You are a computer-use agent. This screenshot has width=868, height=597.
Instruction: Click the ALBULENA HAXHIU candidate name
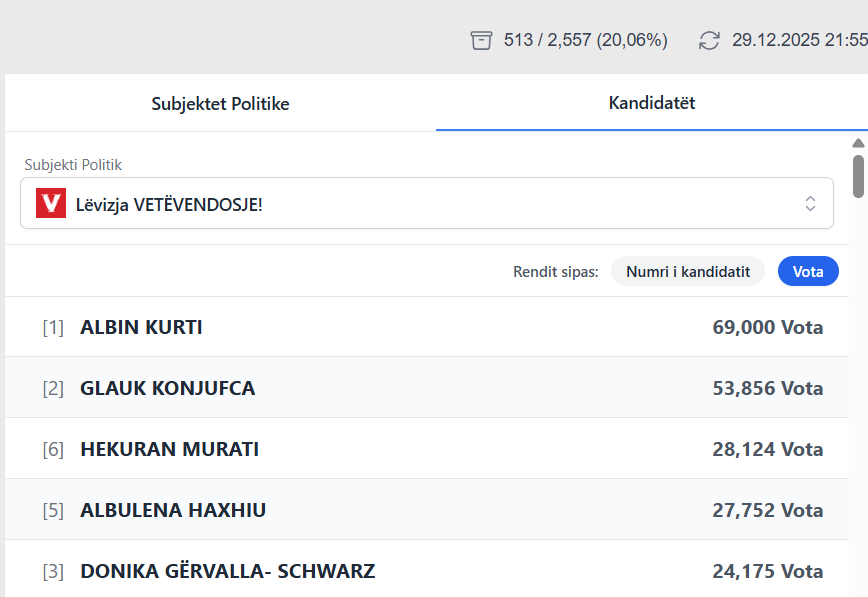173,510
